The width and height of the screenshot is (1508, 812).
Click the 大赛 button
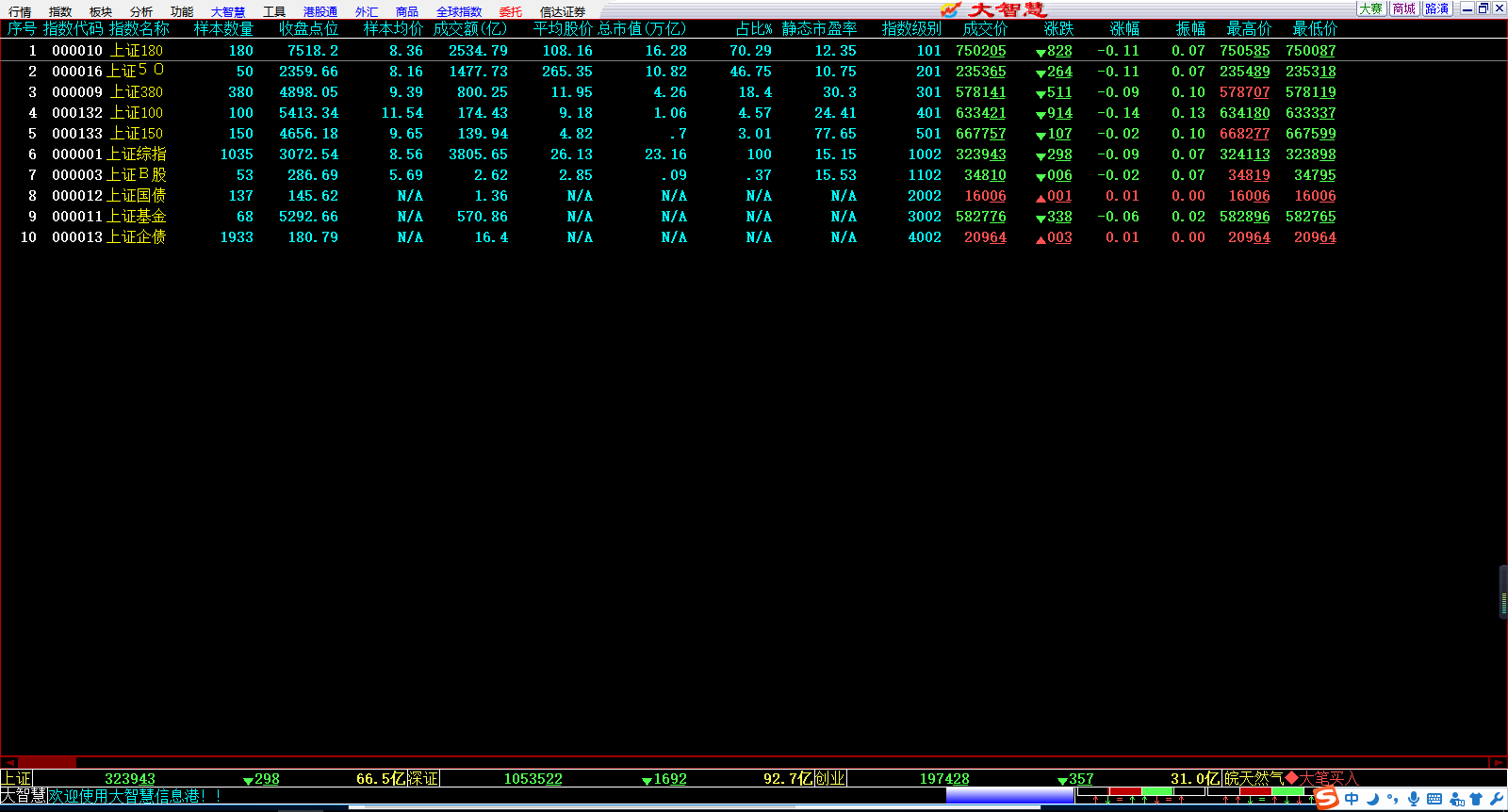1370,8
